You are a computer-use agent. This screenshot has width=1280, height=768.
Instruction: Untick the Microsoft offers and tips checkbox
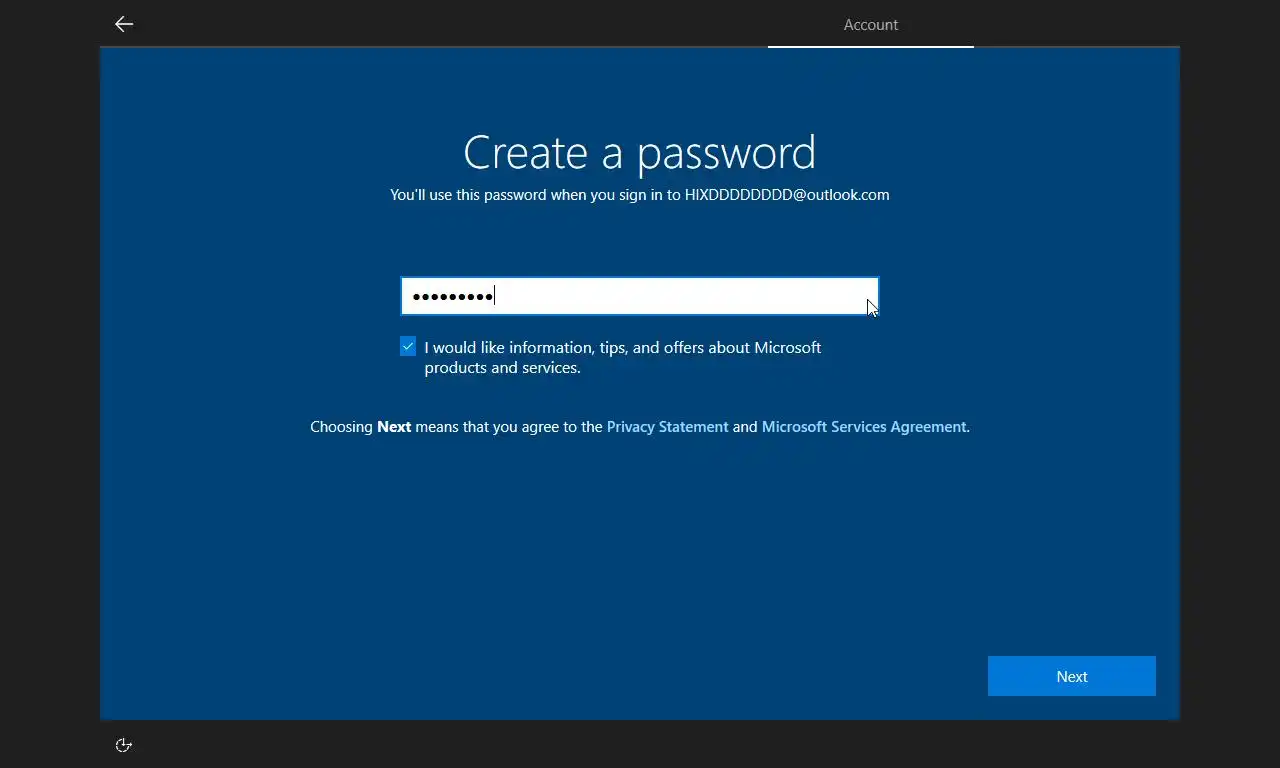click(x=408, y=347)
